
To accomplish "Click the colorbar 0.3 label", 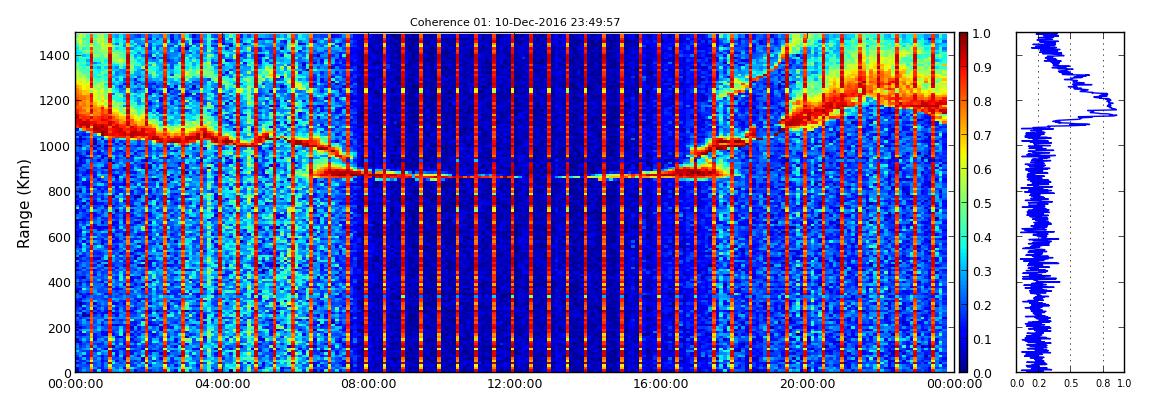I will (982, 271).
